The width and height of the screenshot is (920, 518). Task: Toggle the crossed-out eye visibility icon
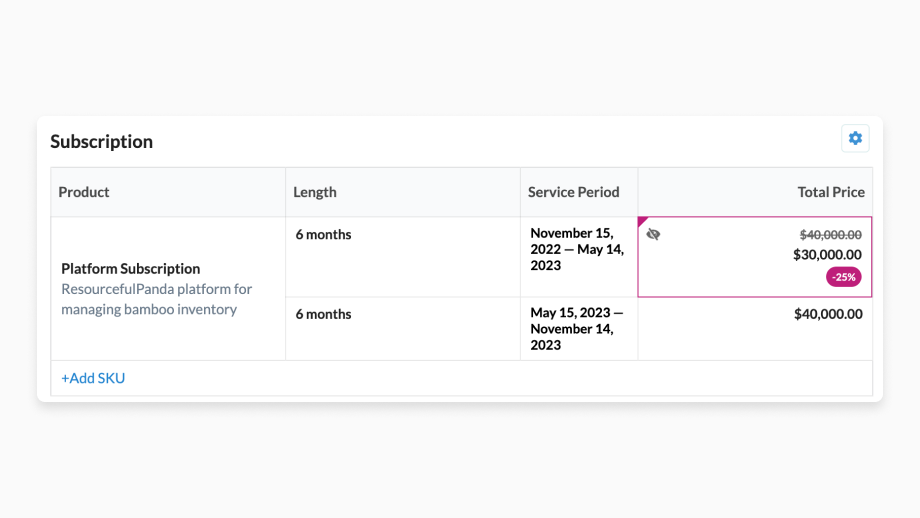653,234
